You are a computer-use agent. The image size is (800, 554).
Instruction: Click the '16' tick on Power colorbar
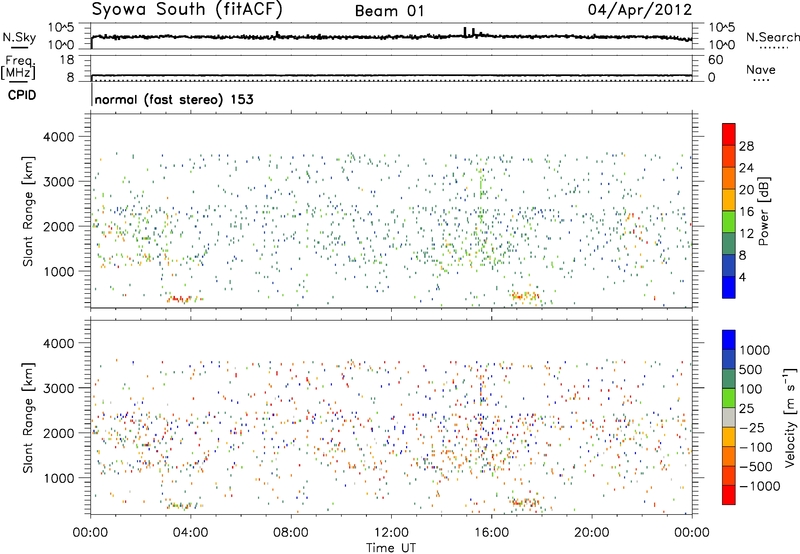746,212
